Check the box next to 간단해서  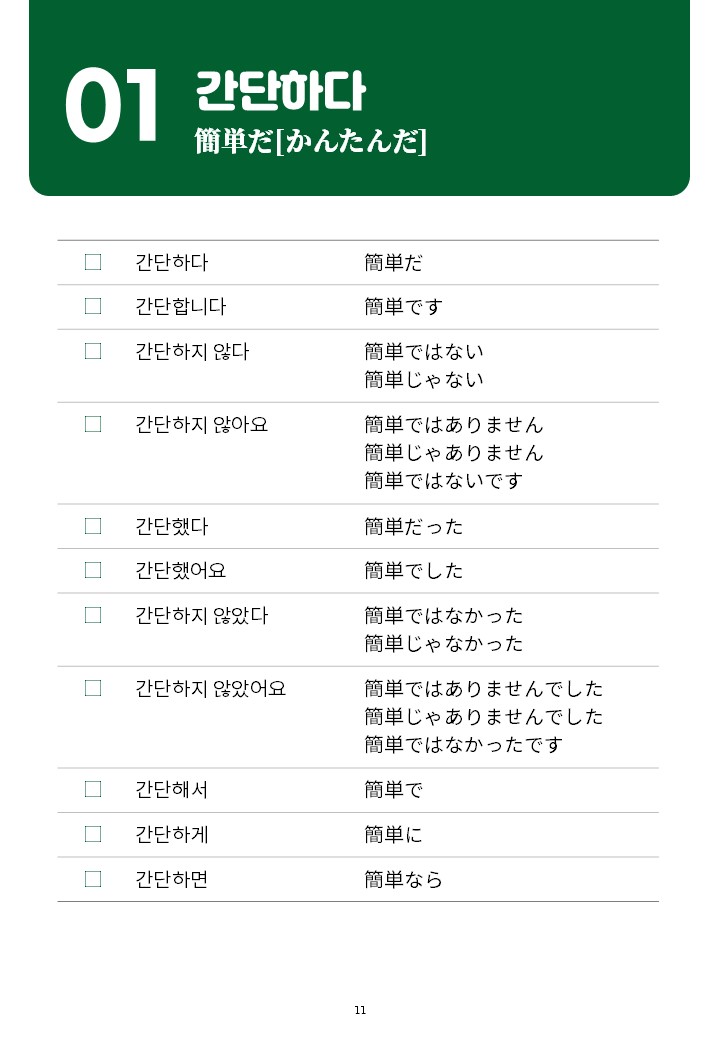(93, 789)
